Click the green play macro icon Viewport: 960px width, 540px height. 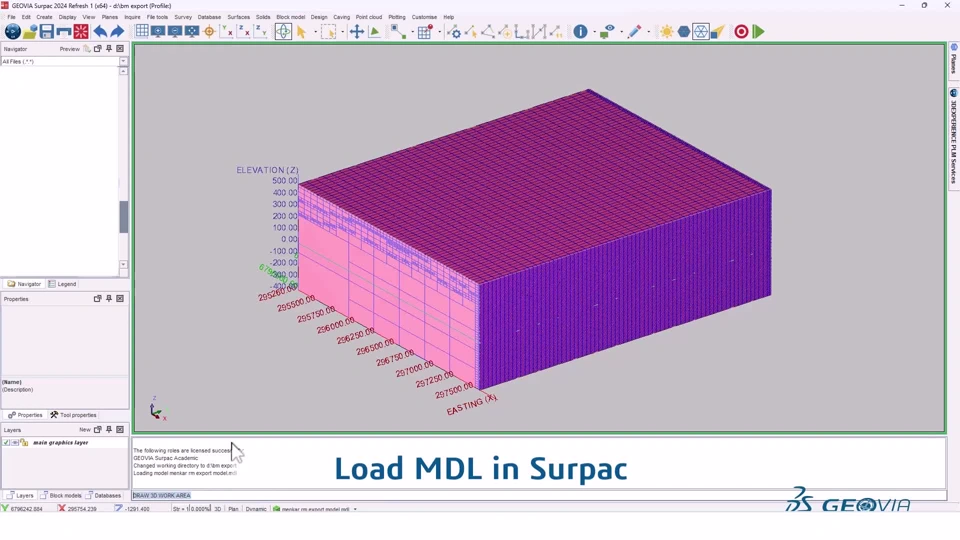pos(759,32)
